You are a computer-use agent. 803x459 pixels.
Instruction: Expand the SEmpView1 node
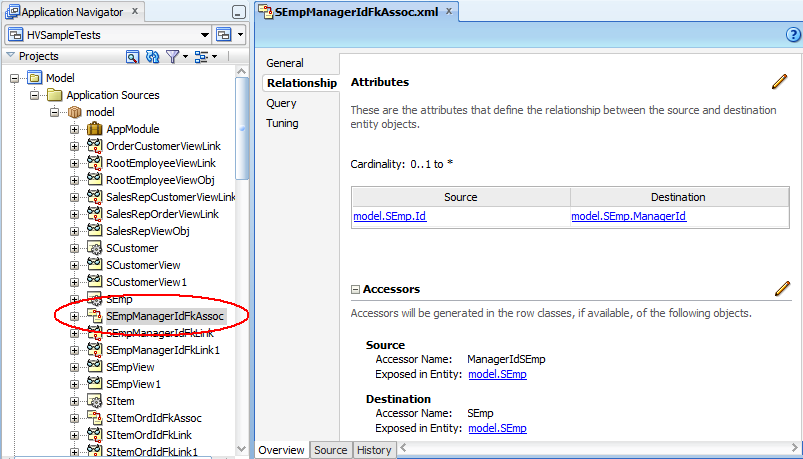[x=74, y=384]
